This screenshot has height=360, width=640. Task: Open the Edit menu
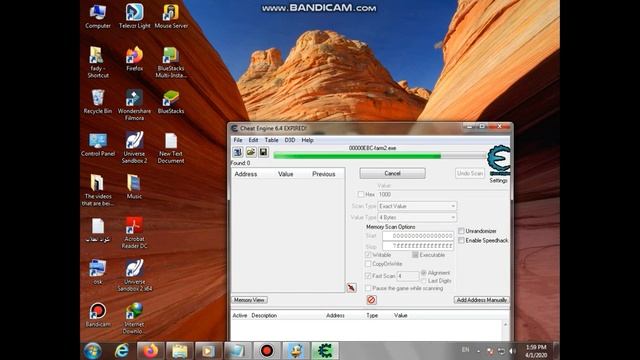253,140
